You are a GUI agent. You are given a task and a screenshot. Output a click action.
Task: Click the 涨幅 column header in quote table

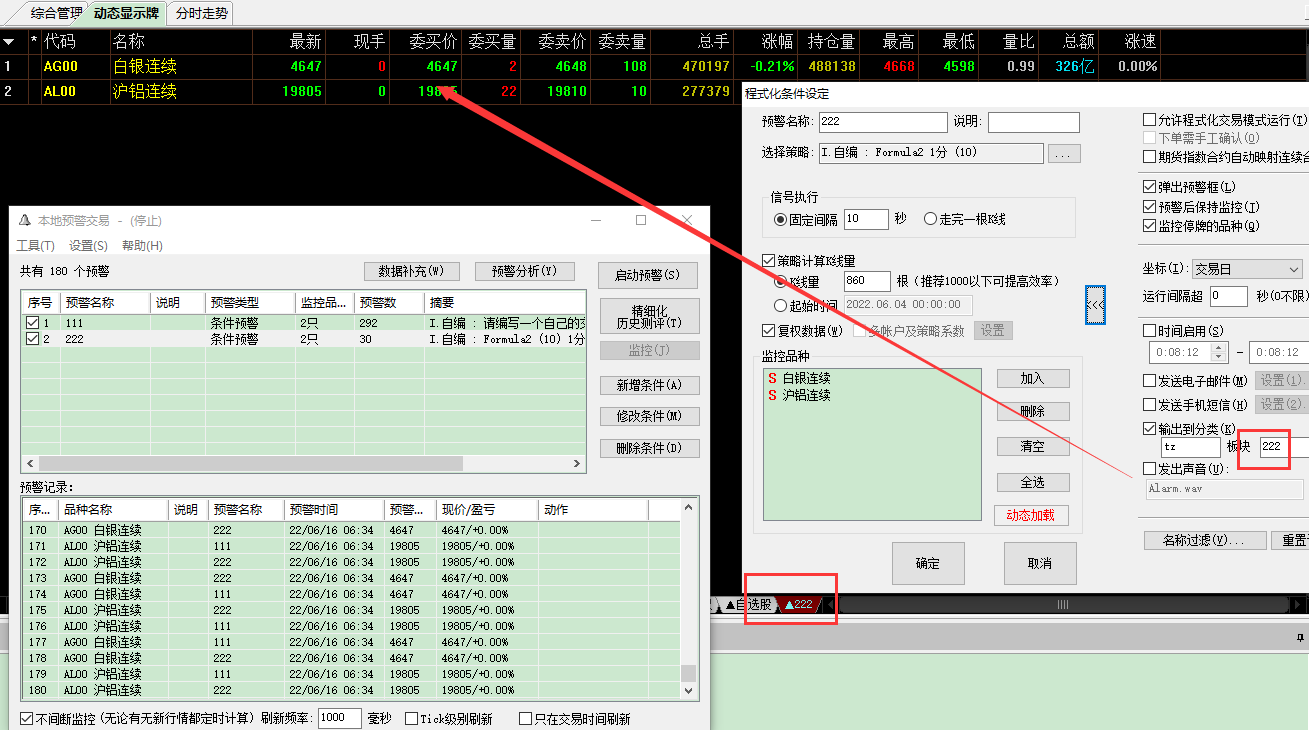778,42
